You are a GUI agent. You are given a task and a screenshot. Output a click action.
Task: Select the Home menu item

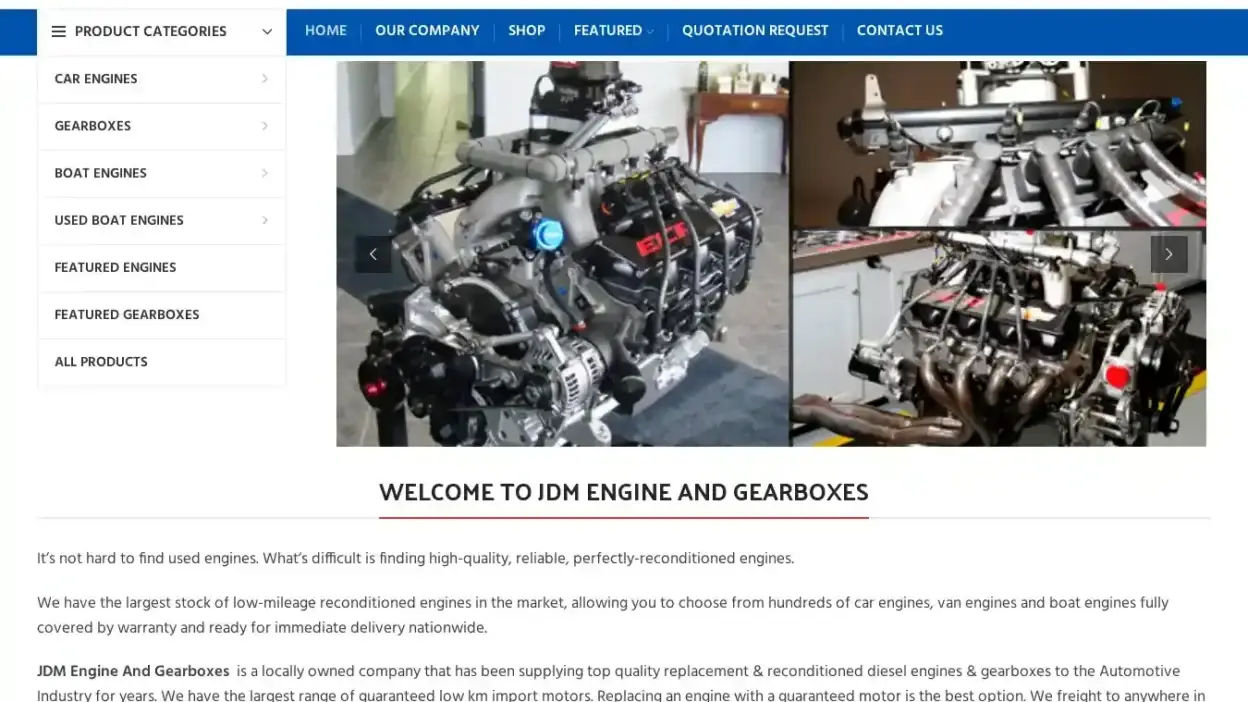tap(326, 31)
